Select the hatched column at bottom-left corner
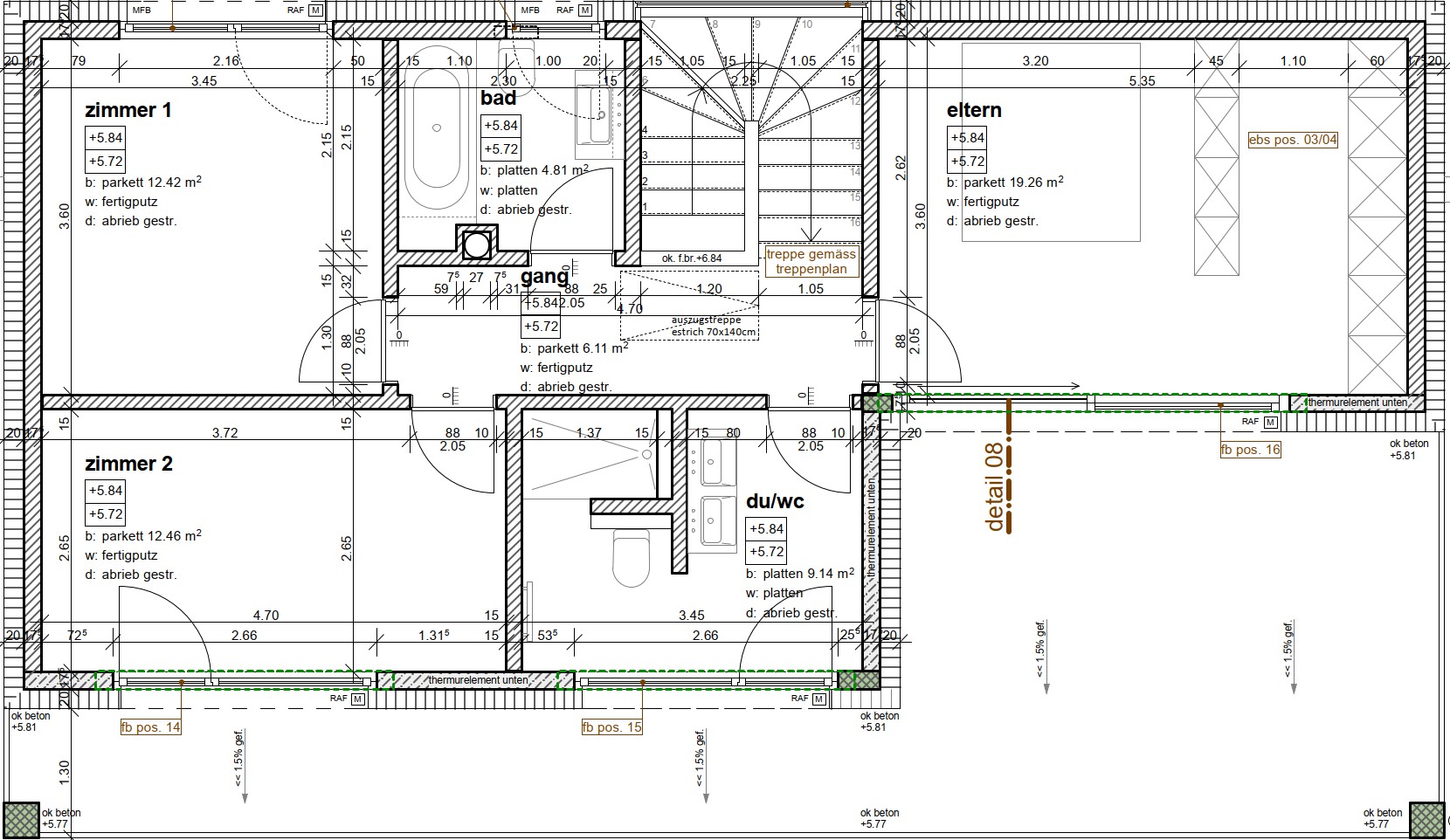The image size is (1450, 840). 19,820
